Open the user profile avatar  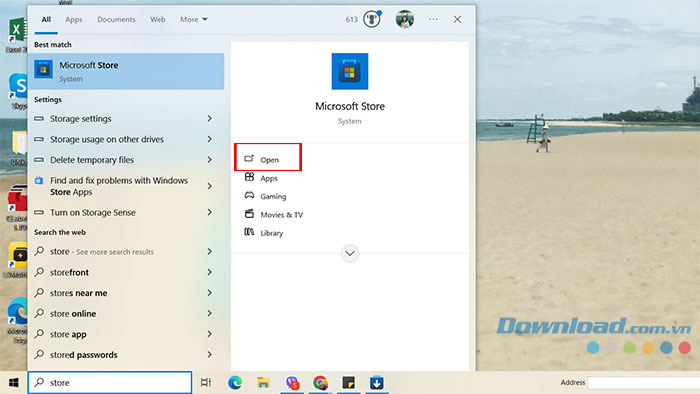[404, 19]
